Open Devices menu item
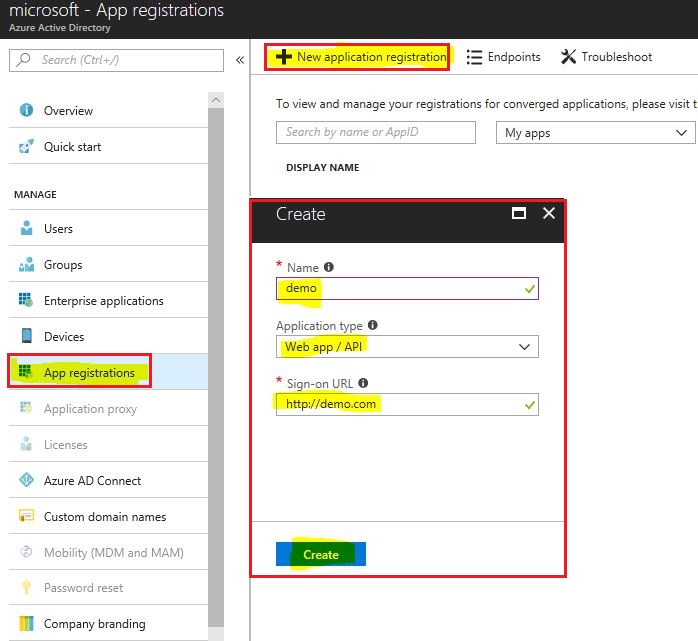Screen dimensions: 698x641 point(108,336)
